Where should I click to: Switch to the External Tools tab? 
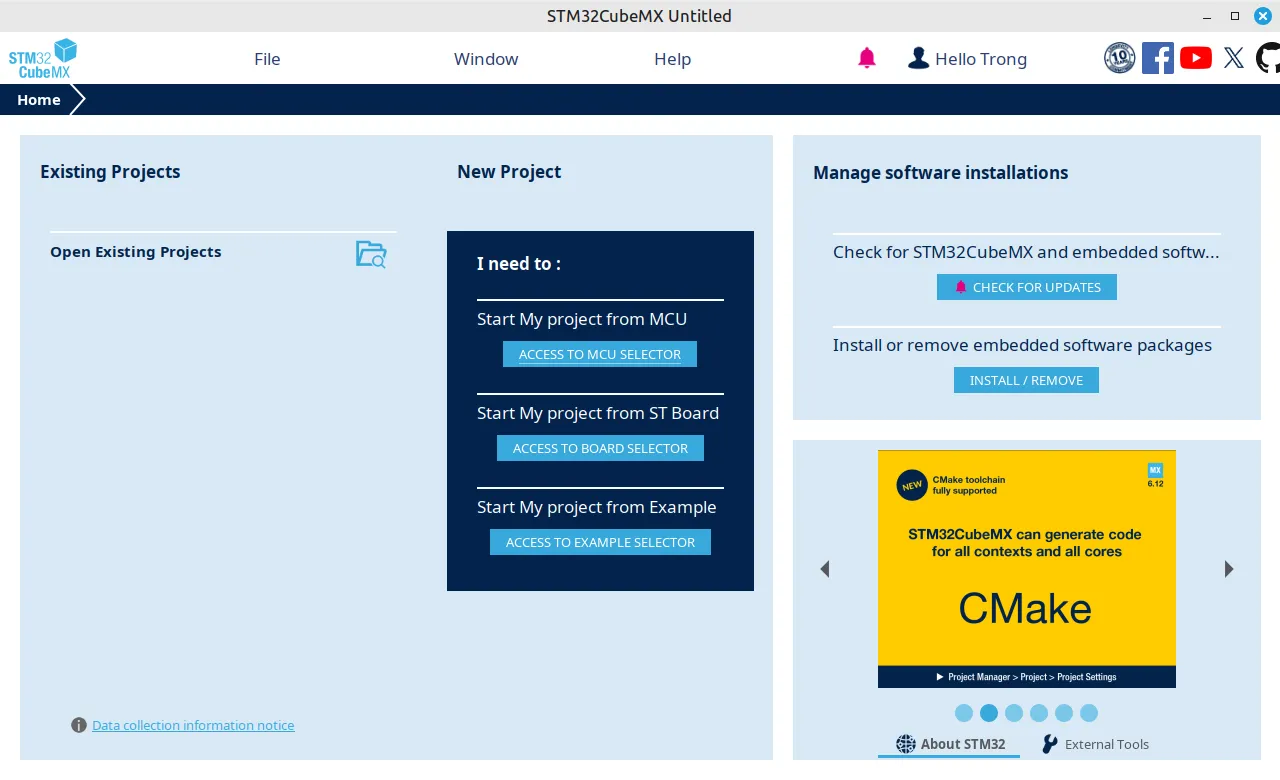(x=1095, y=744)
